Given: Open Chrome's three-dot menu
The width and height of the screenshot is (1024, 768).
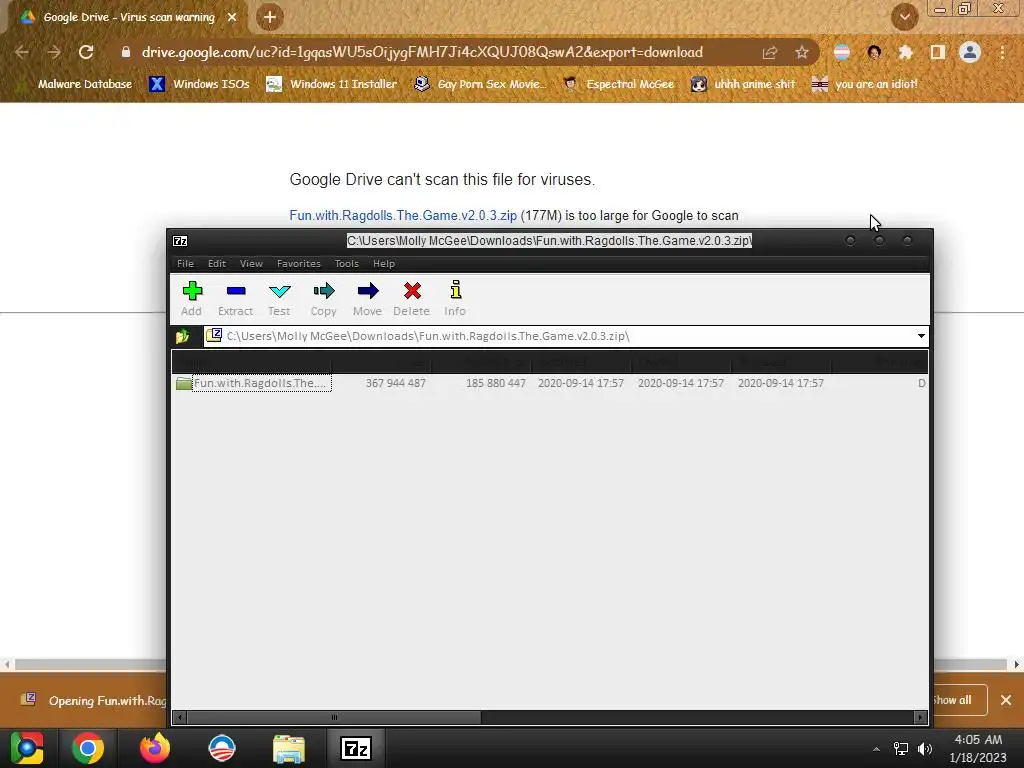Looking at the screenshot, I should pyautogui.click(x=1002, y=52).
